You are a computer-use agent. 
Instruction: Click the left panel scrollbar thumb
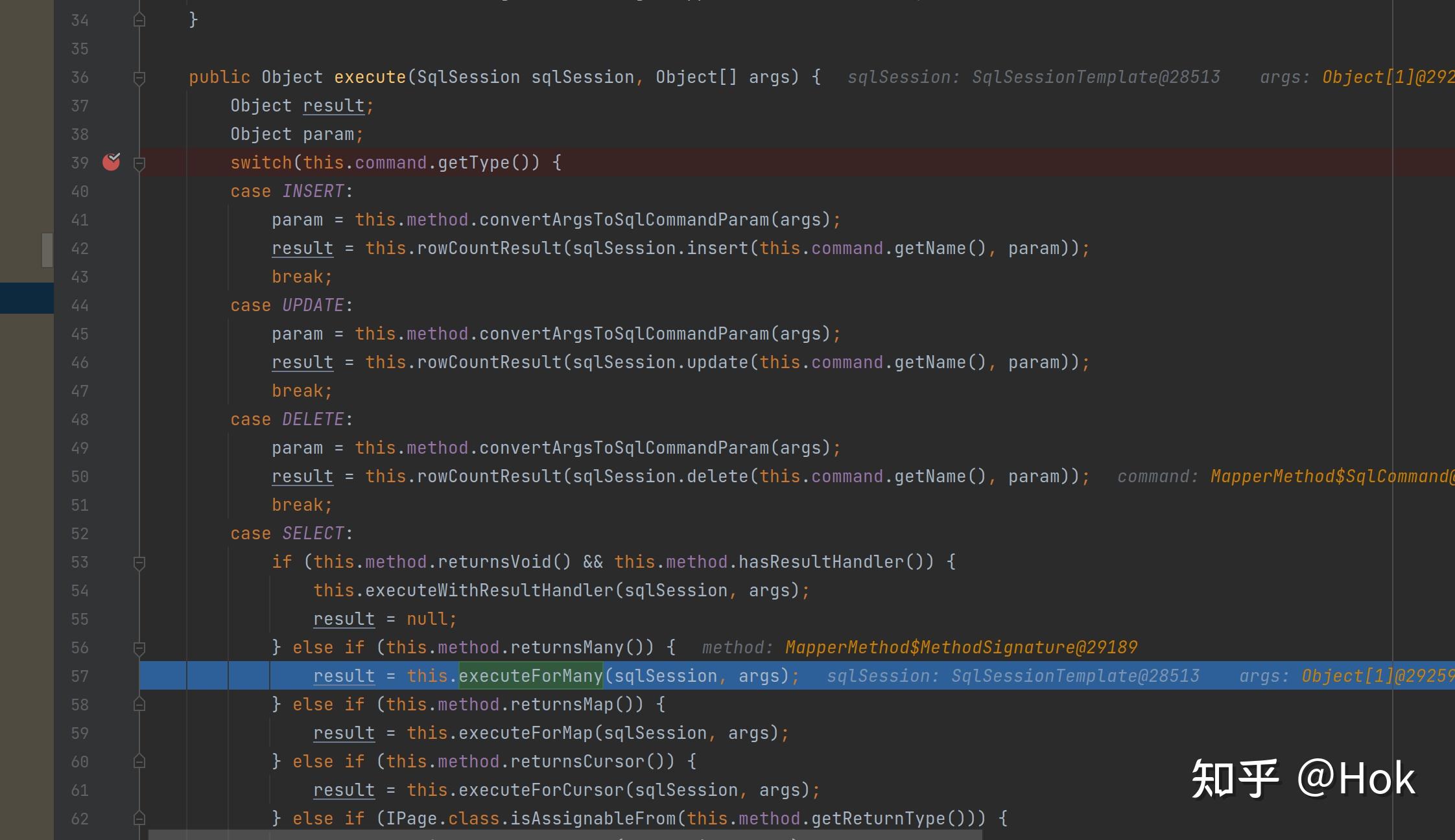47,250
